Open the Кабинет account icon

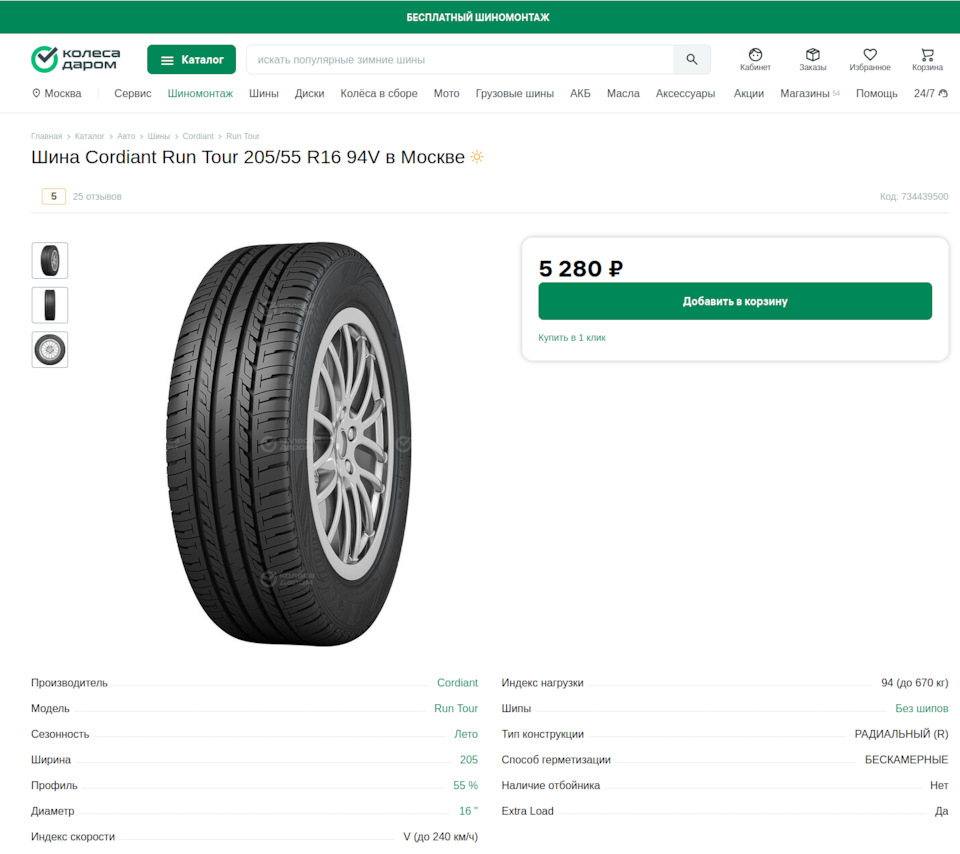tap(755, 56)
